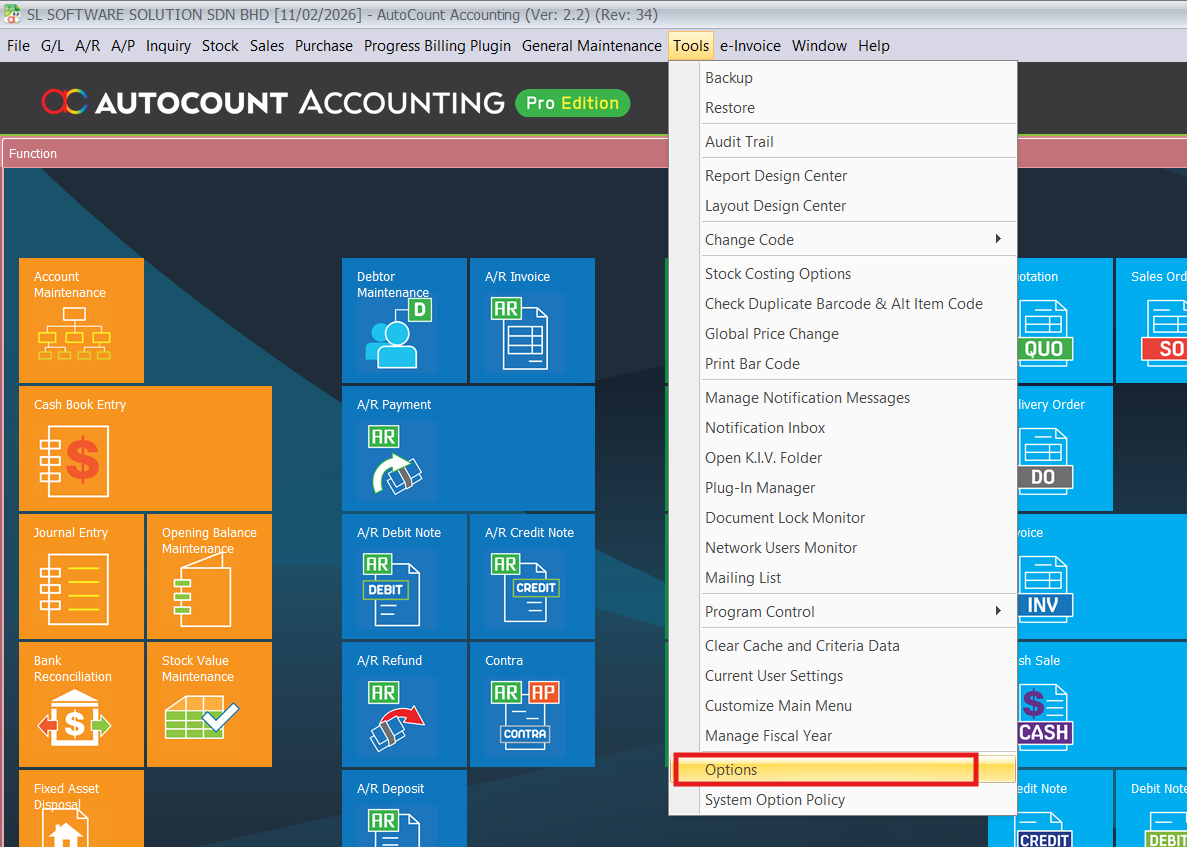Viewport: 1187px width, 847px height.
Task: Open Cash Book Entry tile
Action: (145, 448)
